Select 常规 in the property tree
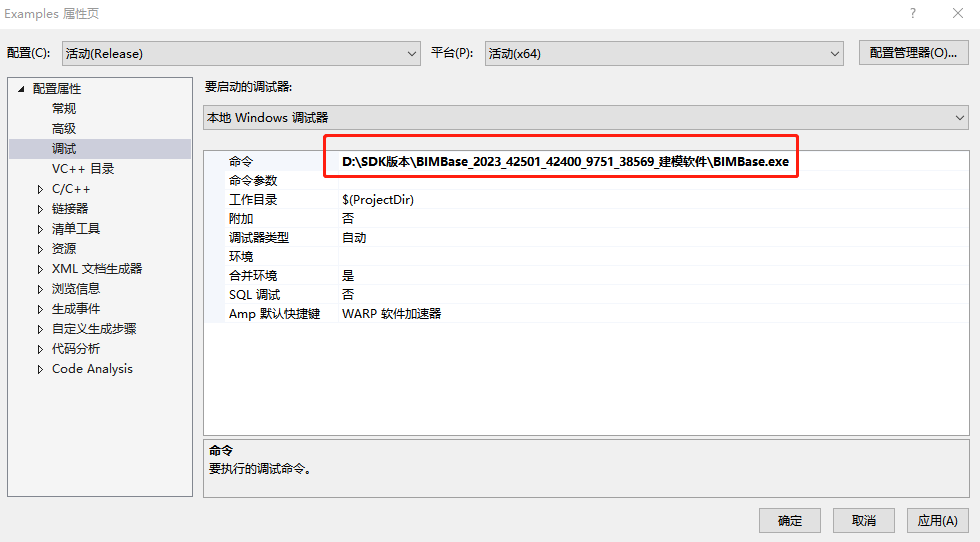 [x=64, y=109]
